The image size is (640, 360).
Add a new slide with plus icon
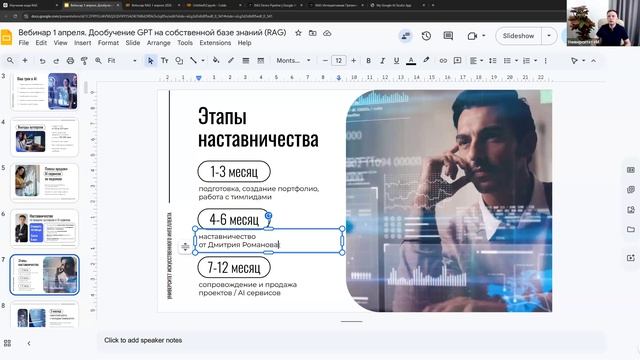tap(25, 60)
